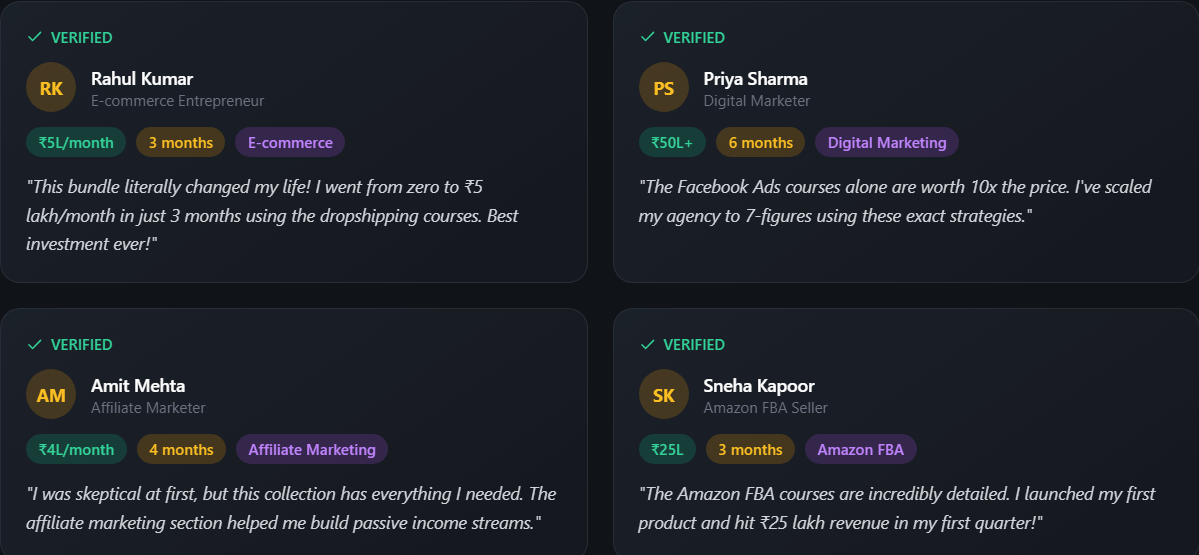Screen dimensions: 1199x555
Task: Click the 6 months duration badge
Action: 760,142
